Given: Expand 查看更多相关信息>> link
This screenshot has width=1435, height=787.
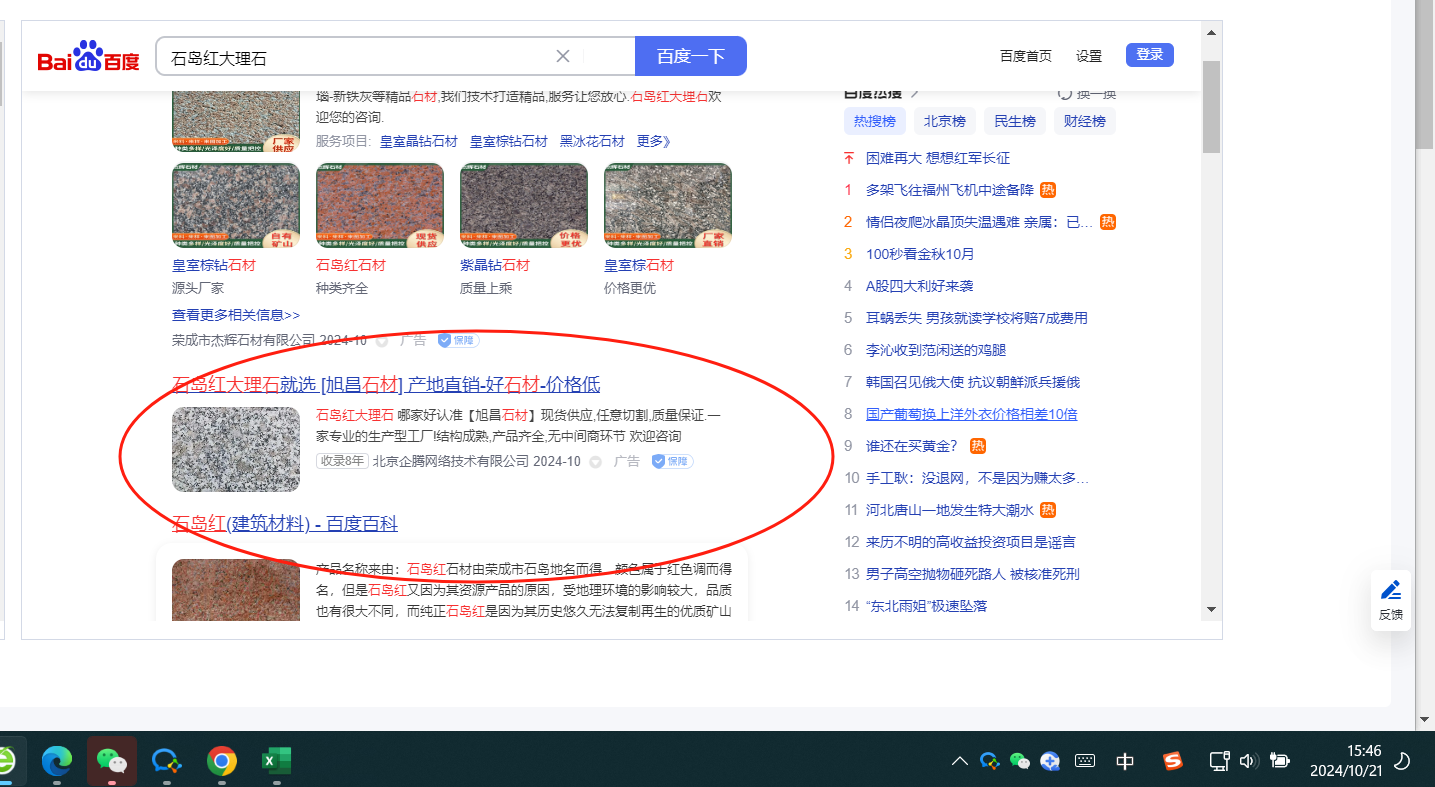Looking at the screenshot, I should click(x=236, y=315).
